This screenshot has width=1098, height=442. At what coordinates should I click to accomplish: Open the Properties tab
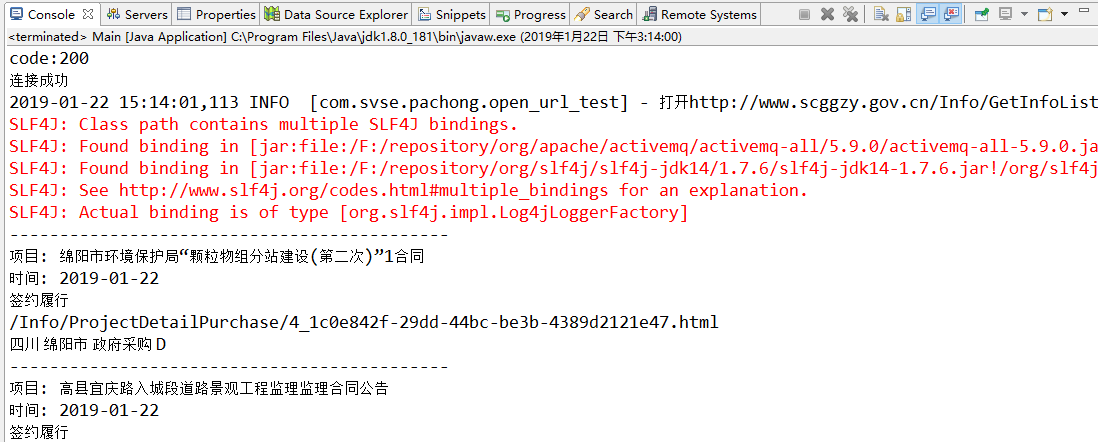(216, 14)
